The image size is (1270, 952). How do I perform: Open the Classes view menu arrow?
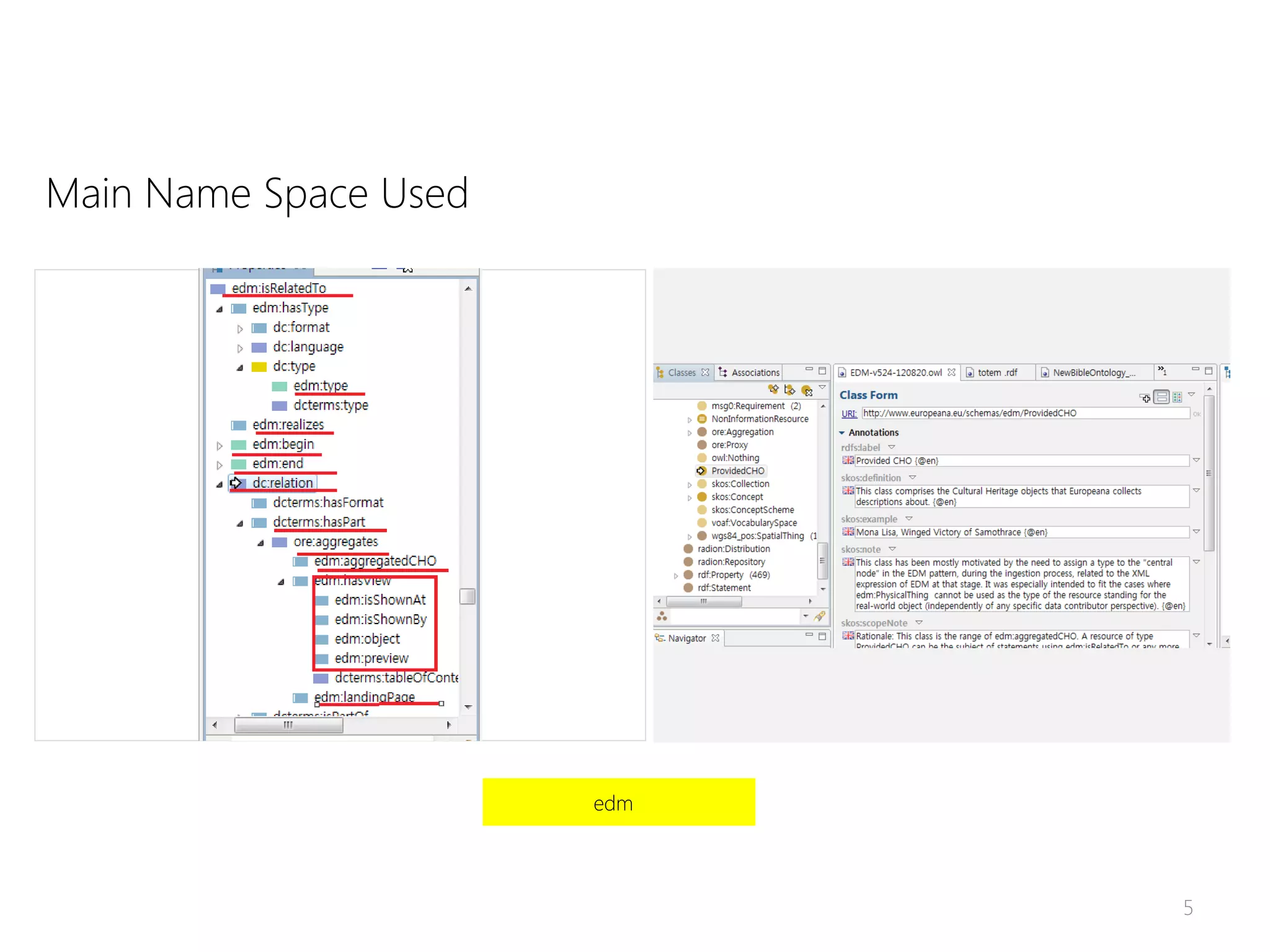822,387
